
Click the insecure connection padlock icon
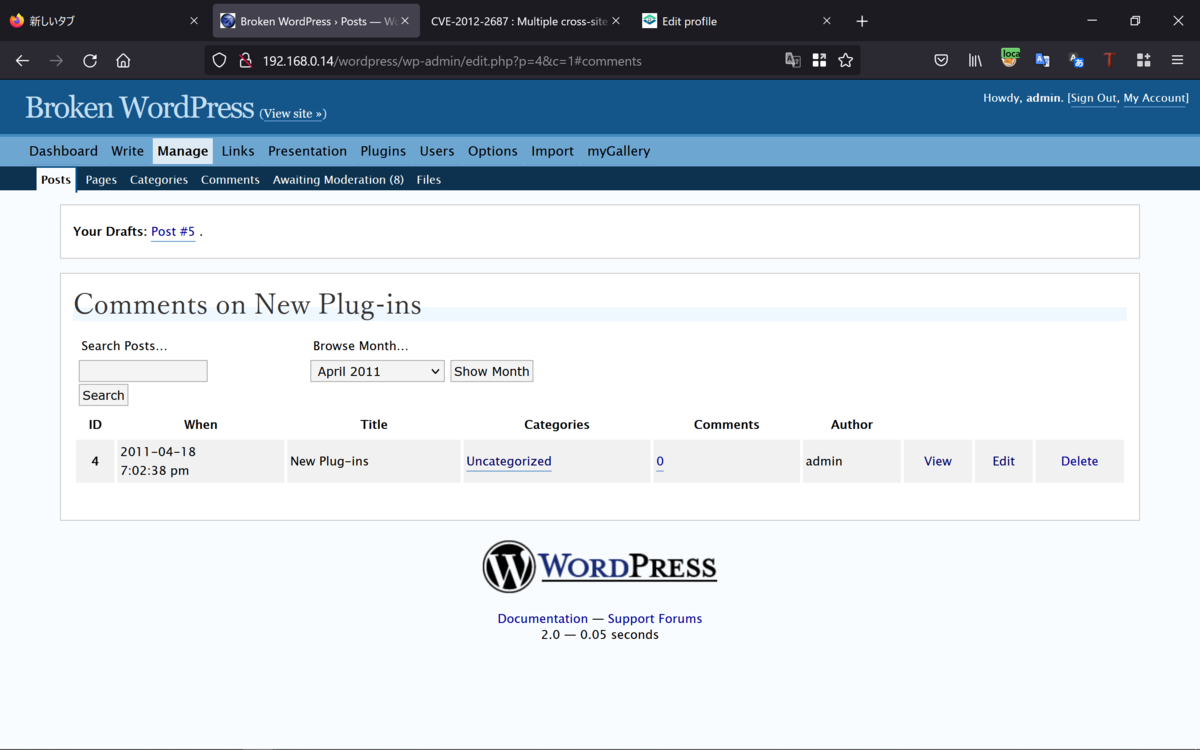pos(245,61)
